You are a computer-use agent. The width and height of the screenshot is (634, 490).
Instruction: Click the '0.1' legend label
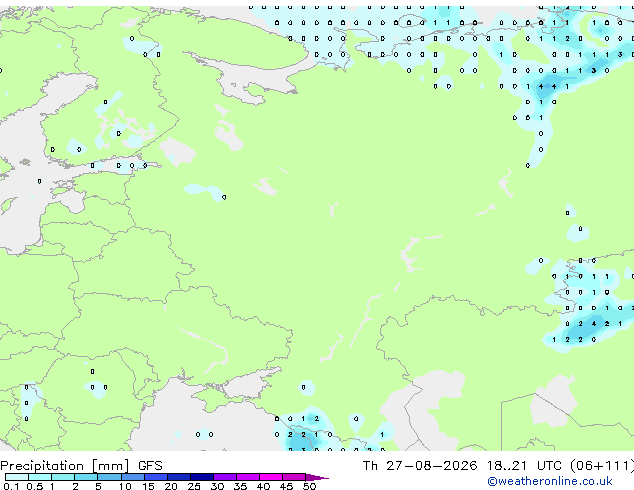click(x=11, y=486)
